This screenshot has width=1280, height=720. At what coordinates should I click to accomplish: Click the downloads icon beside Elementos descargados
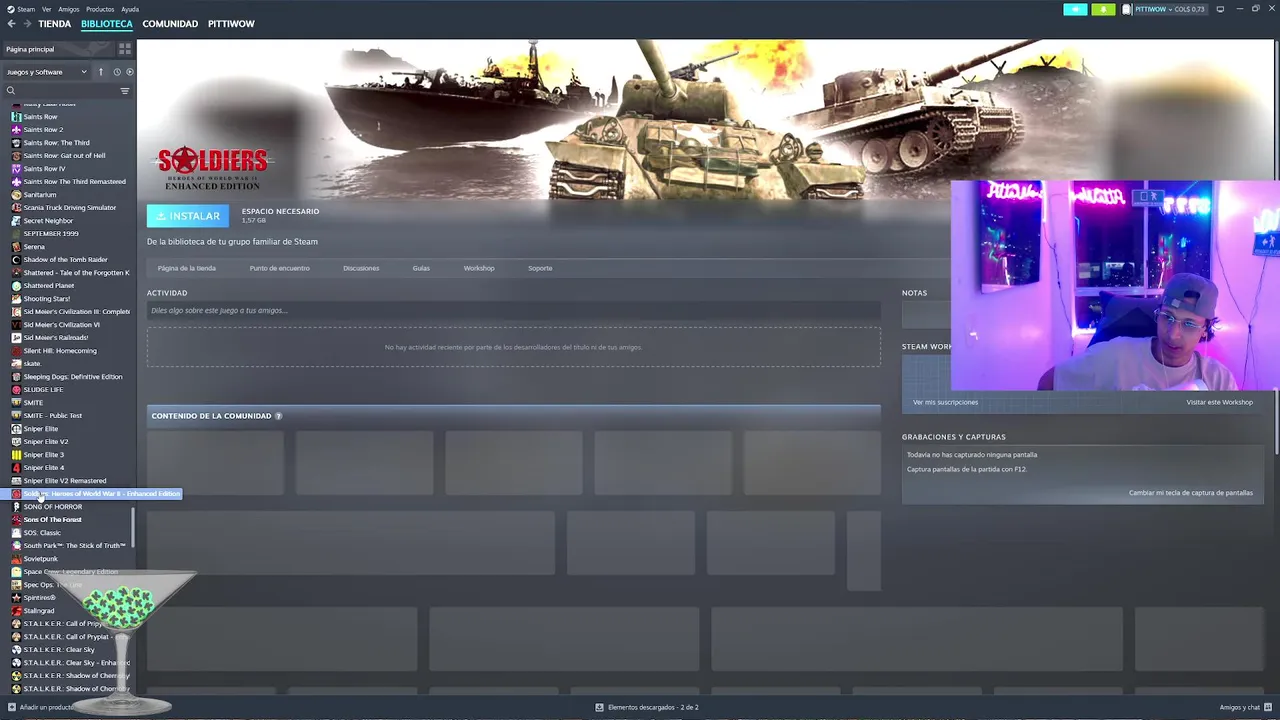pyautogui.click(x=599, y=707)
